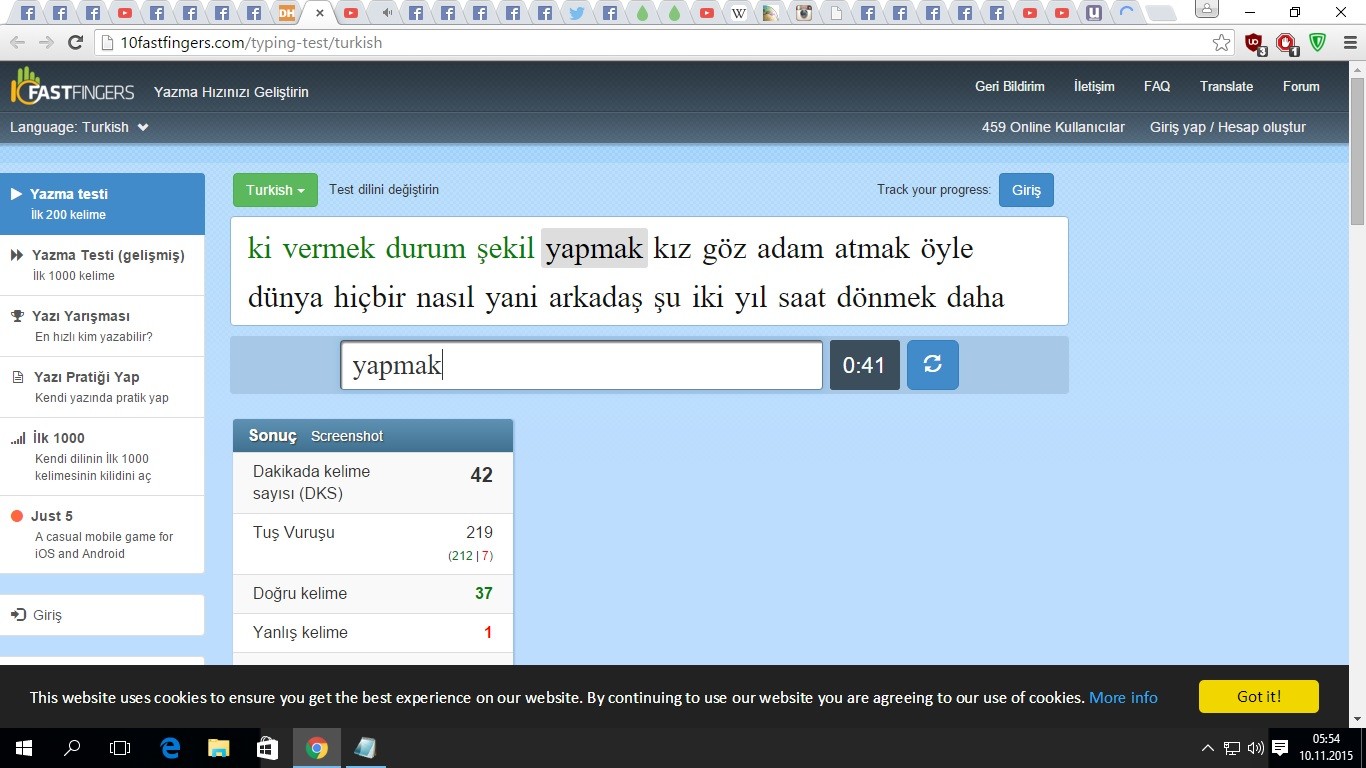Open File Explorer from the taskbar
Image resolution: width=1366 pixels, height=768 pixels.
coord(218,747)
